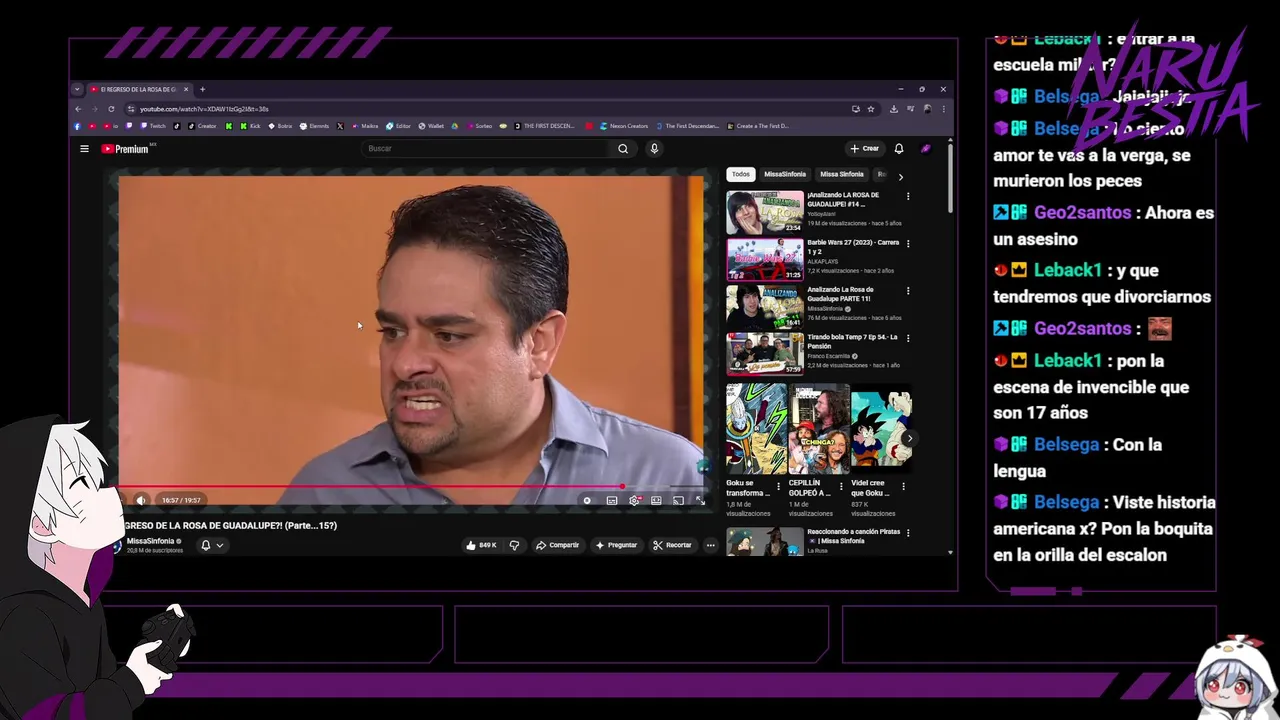Screen dimensions: 1280x720
Task: Open options for CEPILLÍN GOLPEÓ short
Action: click(x=840, y=487)
